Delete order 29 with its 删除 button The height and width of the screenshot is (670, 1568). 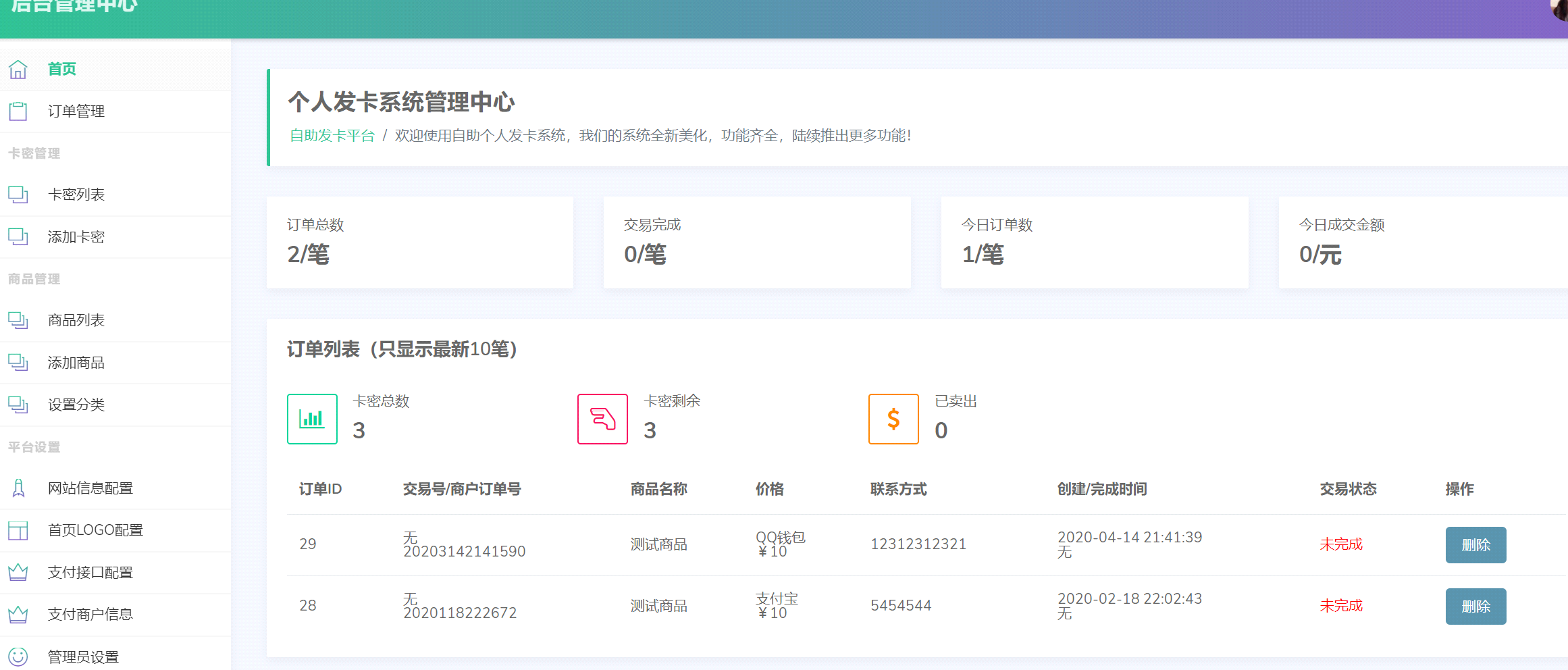[1475, 544]
